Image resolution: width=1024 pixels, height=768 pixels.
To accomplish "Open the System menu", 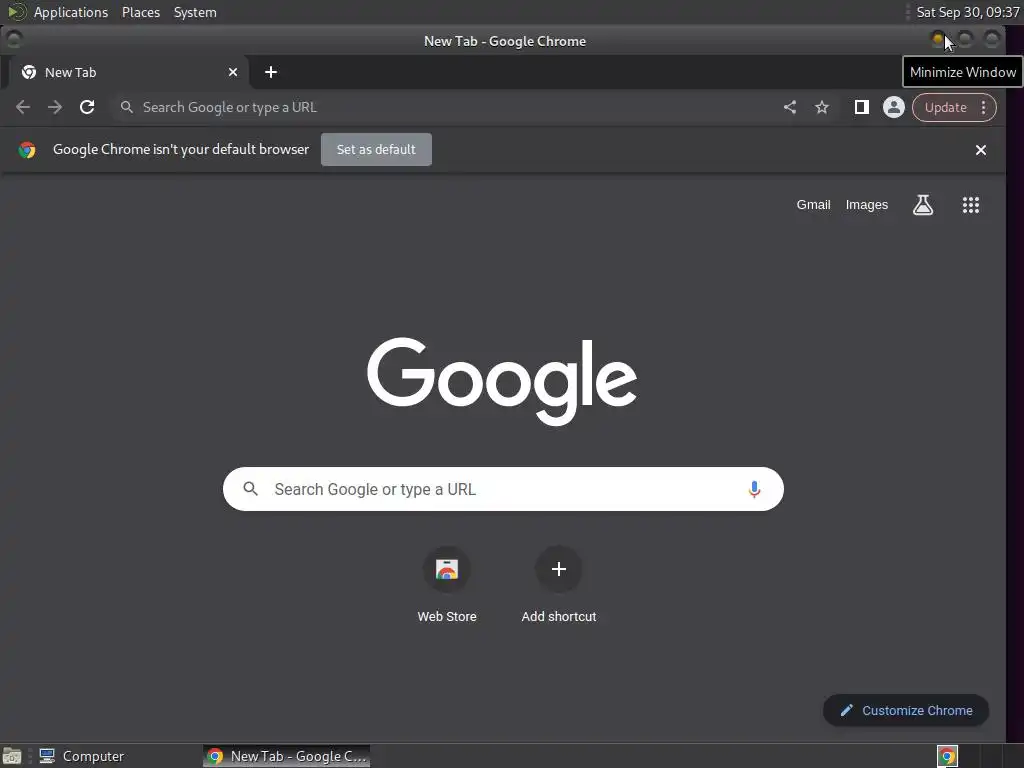I will coord(195,12).
